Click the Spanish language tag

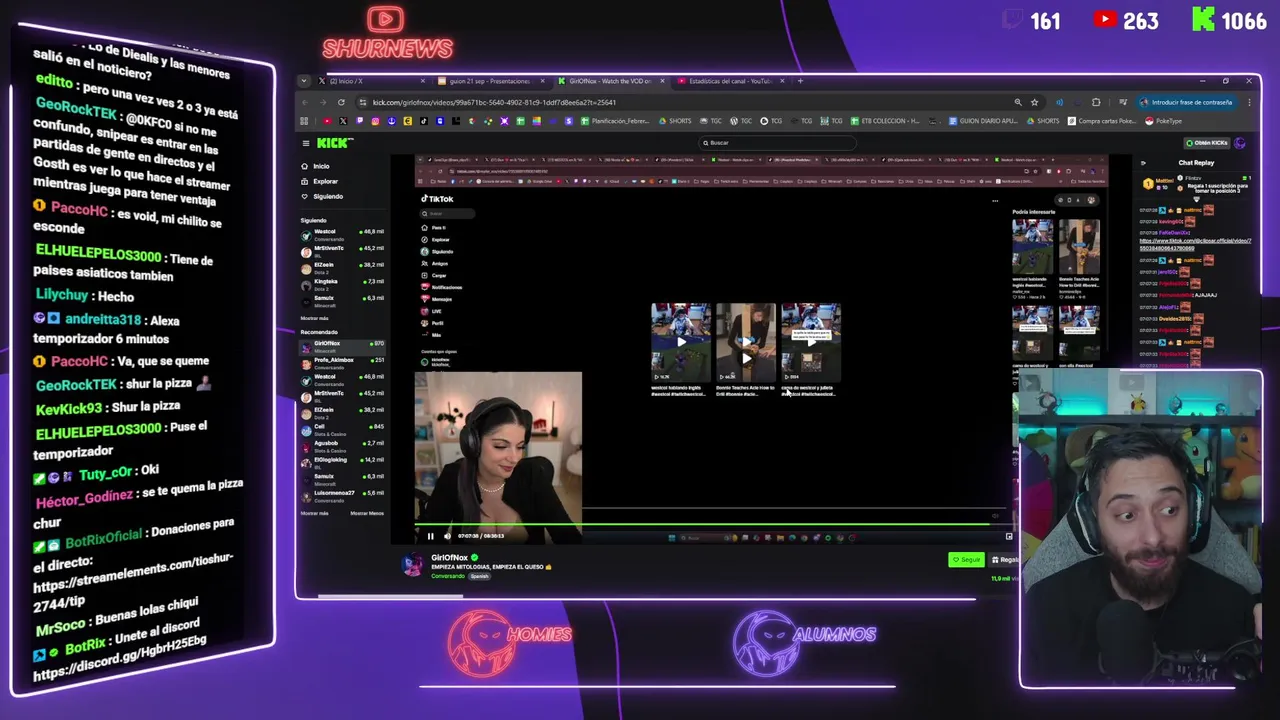[480, 576]
